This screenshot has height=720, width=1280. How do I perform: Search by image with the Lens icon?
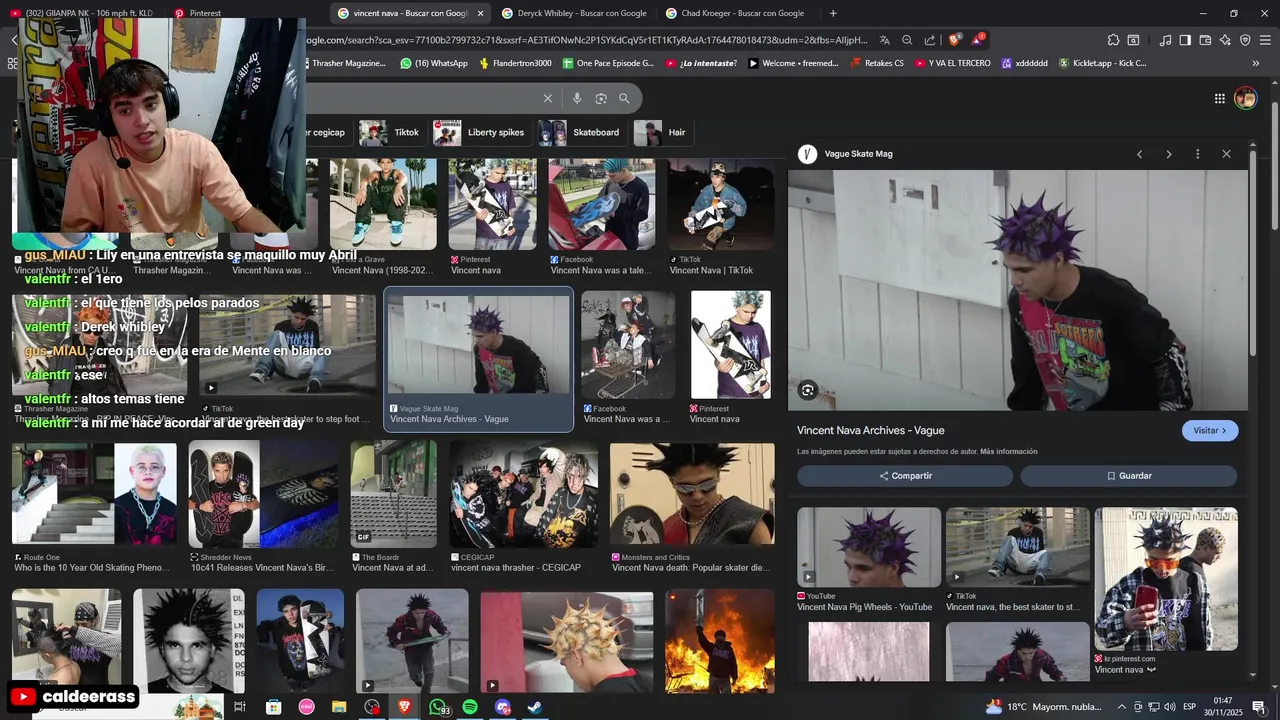click(601, 98)
